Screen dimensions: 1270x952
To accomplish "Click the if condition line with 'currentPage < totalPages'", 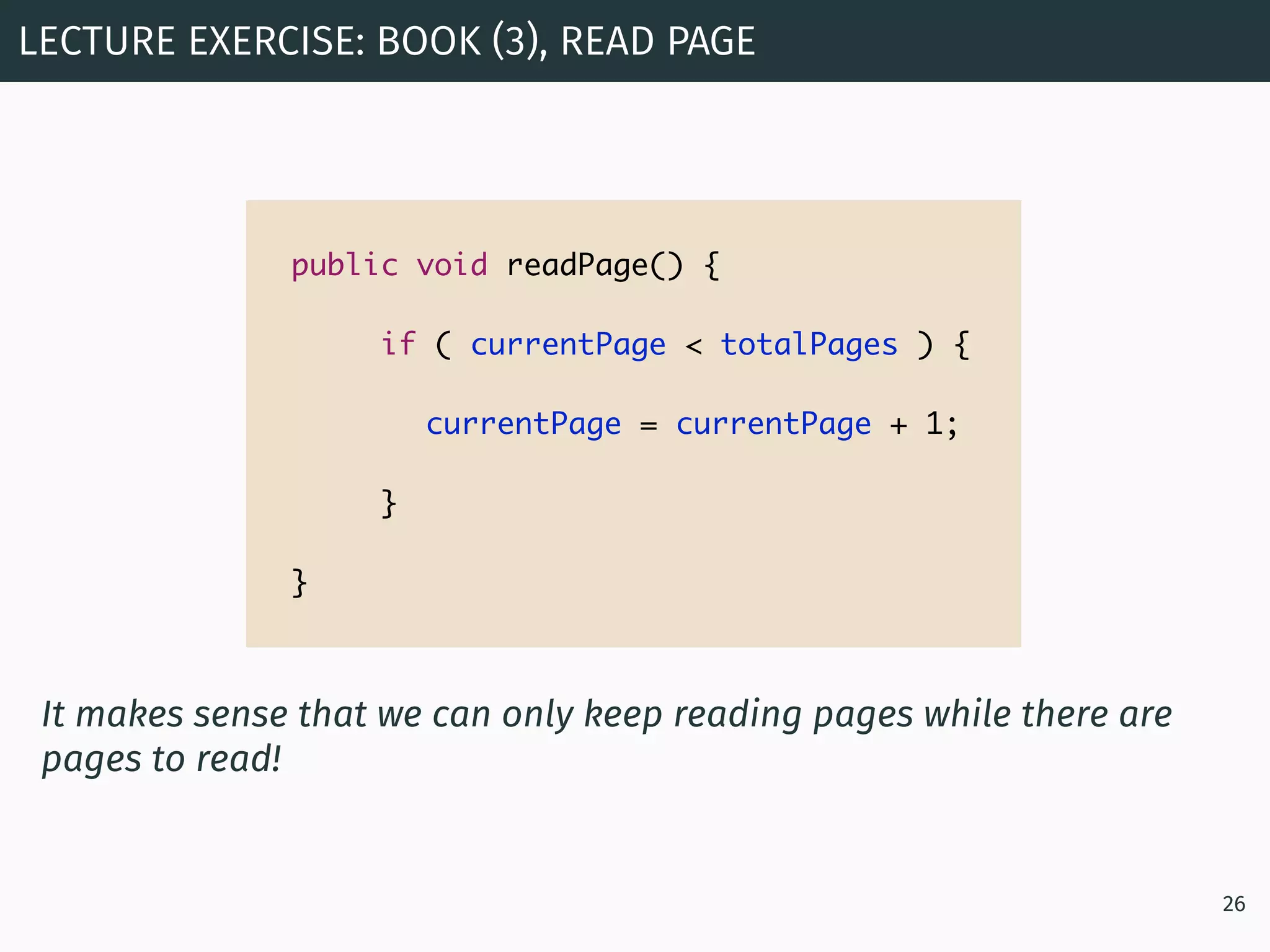I will 675,345.
